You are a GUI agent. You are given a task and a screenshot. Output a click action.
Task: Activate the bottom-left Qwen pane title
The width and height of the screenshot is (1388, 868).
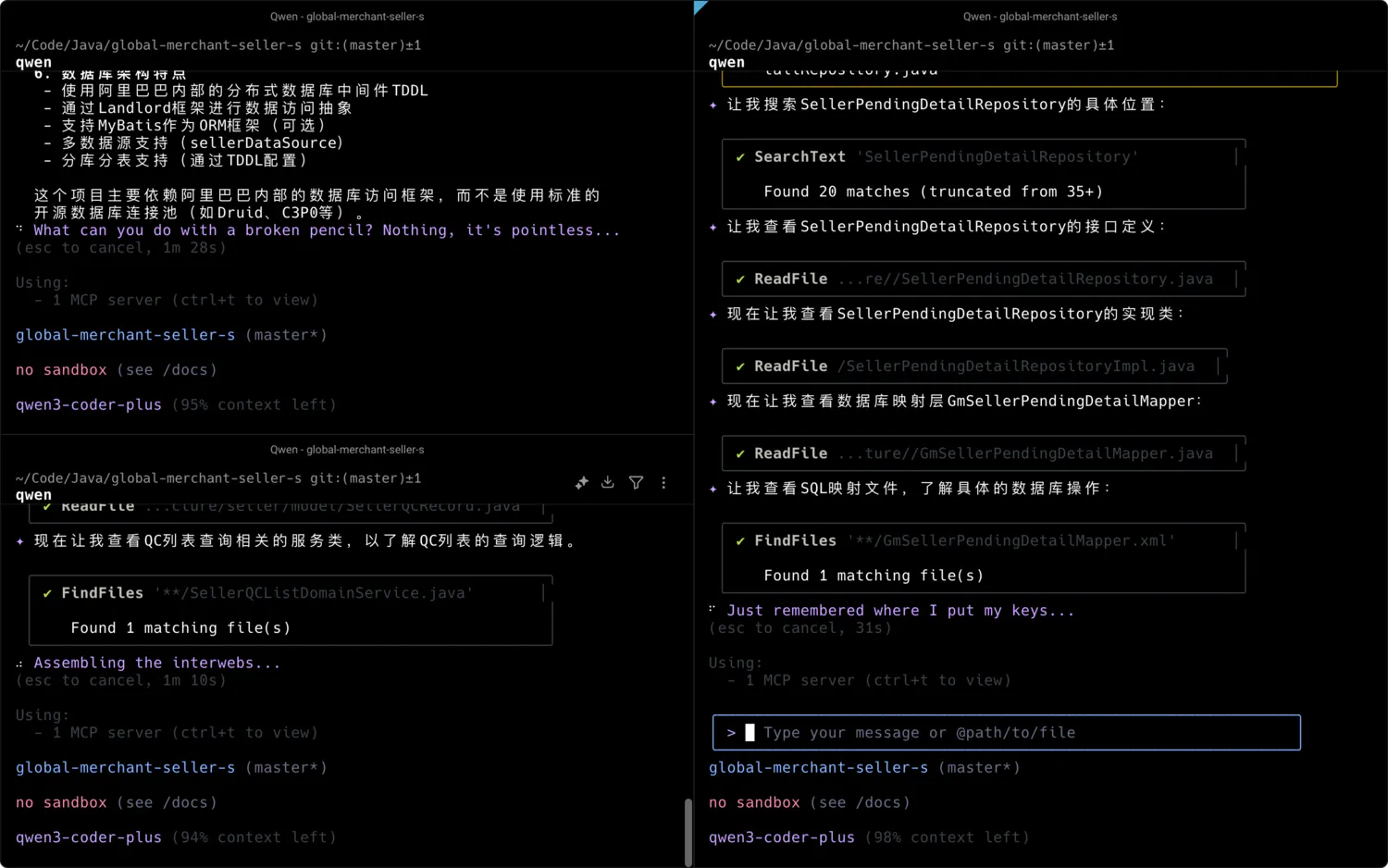pos(347,450)
